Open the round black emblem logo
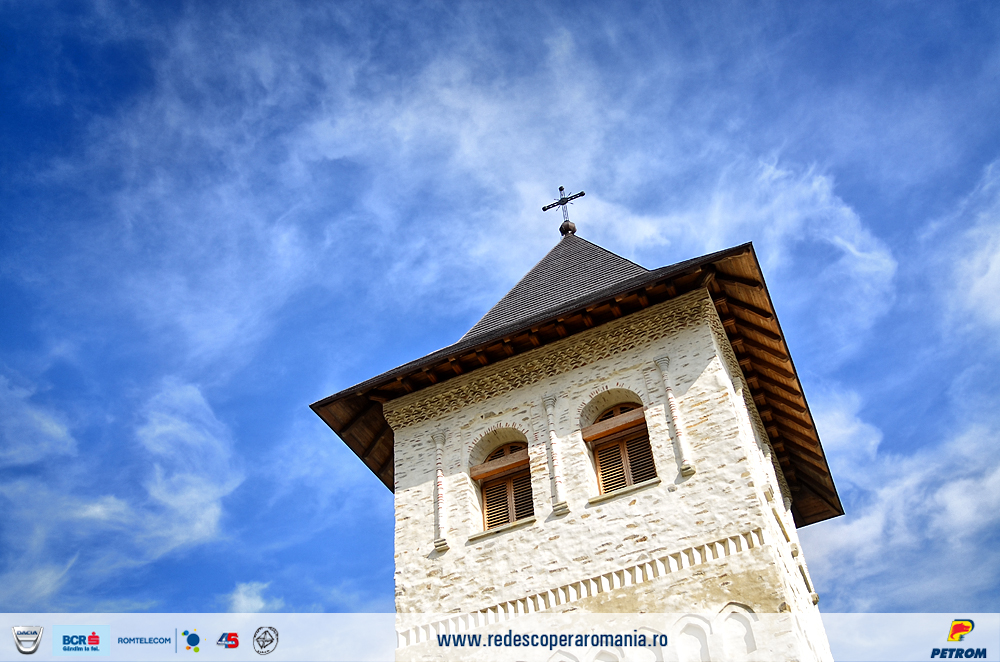Screen dimensions: 1000x662 pyautogui.click(x=265, y=640)
